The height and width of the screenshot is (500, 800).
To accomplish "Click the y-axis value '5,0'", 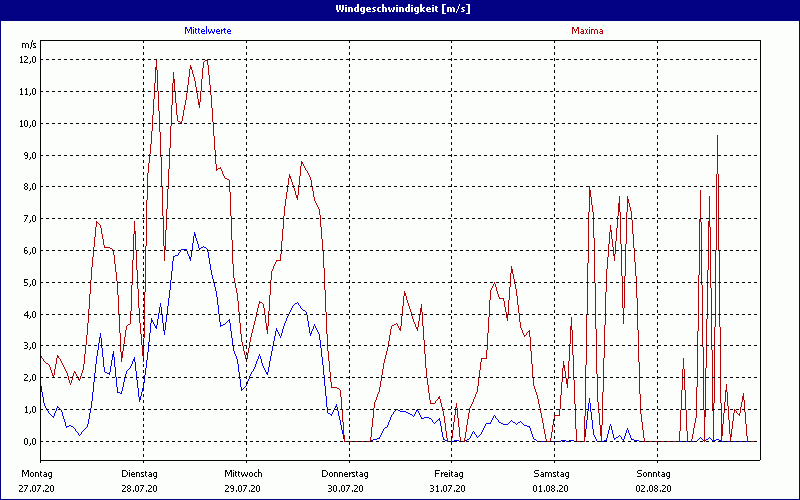I will (30, 283).
